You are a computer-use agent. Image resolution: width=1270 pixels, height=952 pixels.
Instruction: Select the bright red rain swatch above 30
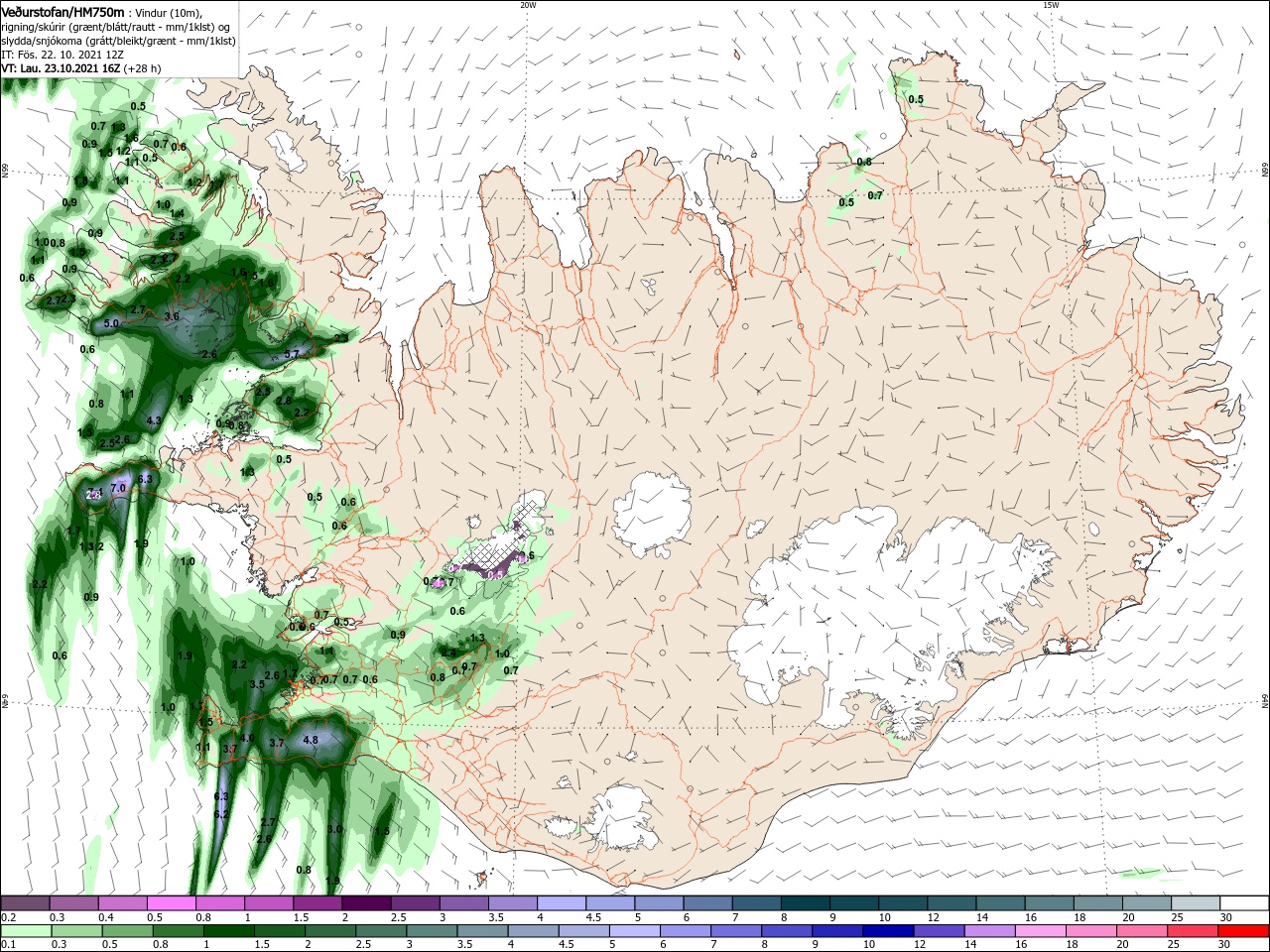click(x=1242, y=931)
